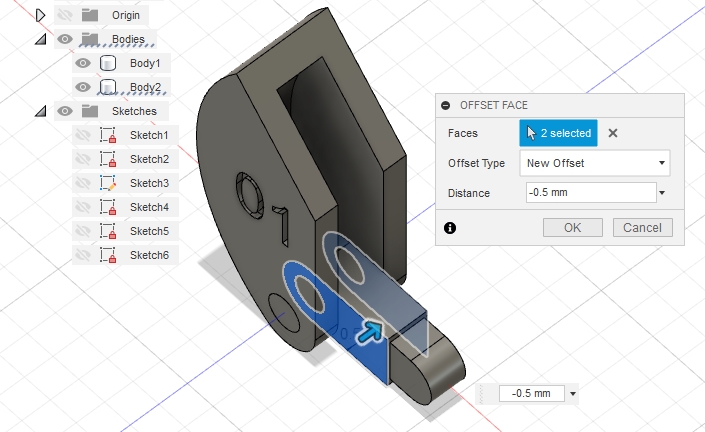Show hidden Sketch2
The image size is (705, 432).
coord(83,159)
